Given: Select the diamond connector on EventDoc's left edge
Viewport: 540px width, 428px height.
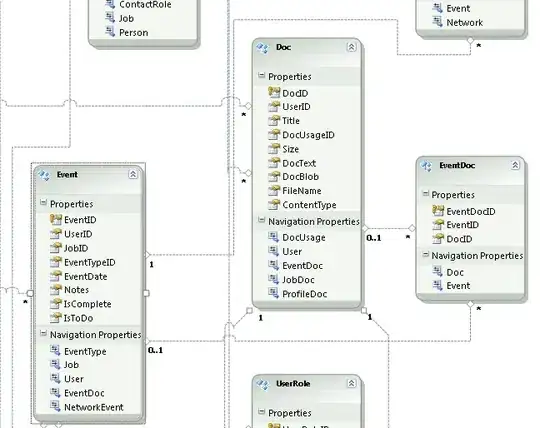Looking at the screenshot, I should [x=412, y=228].
